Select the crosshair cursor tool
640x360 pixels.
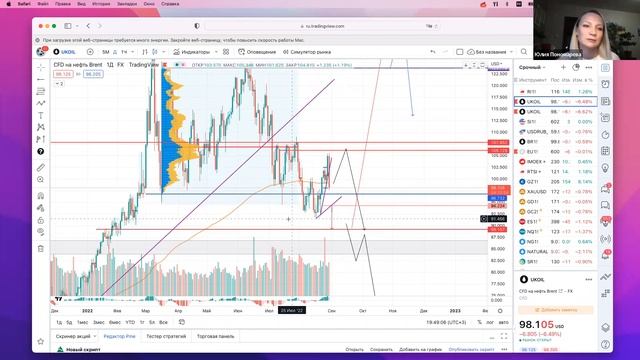coord(40,67)
